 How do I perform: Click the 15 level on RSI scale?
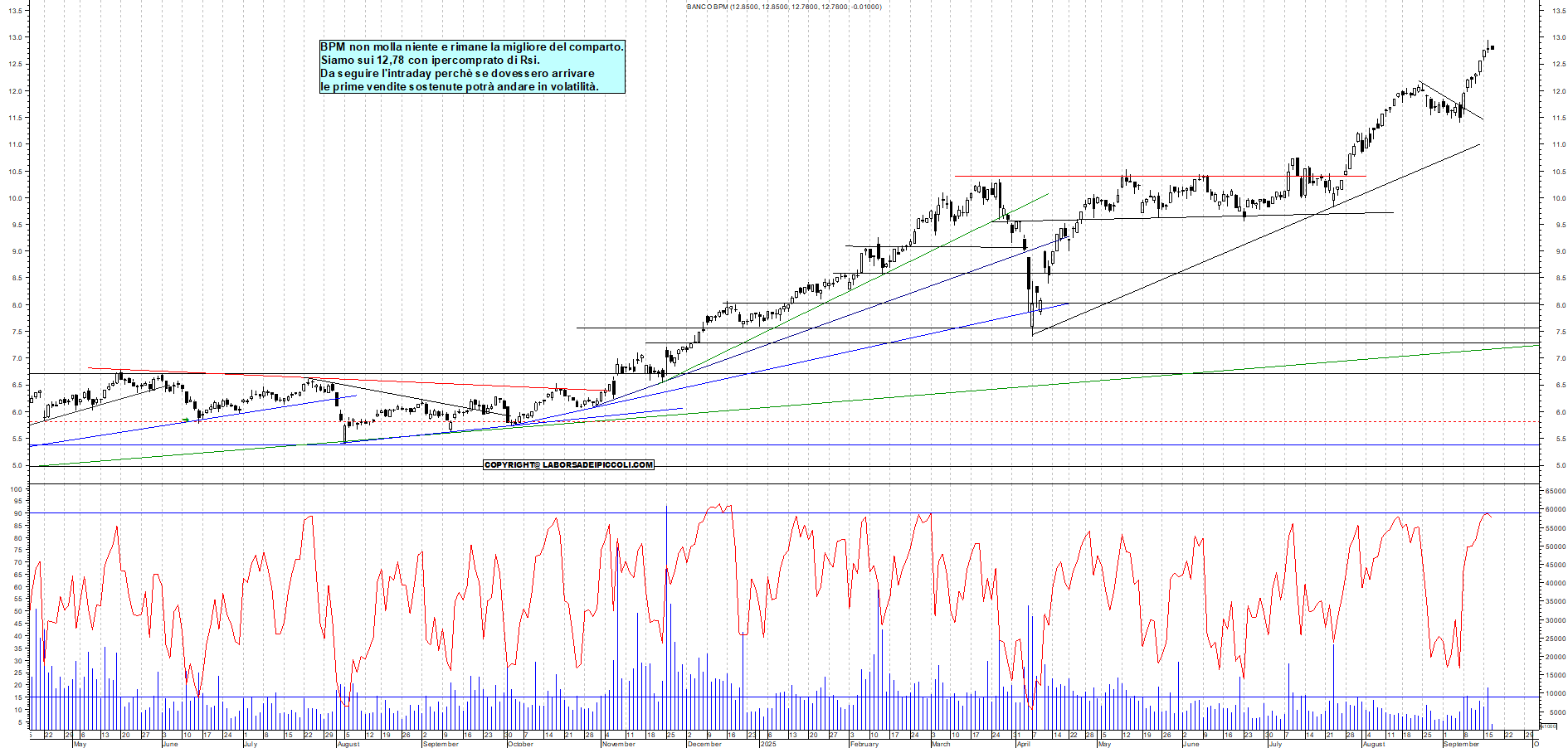point(17,697)
